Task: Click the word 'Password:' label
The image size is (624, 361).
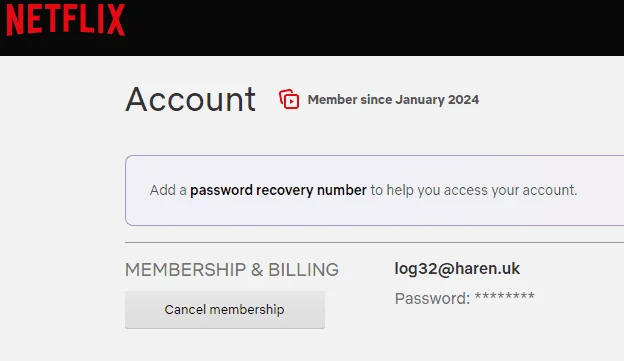Action: (433, 299)
